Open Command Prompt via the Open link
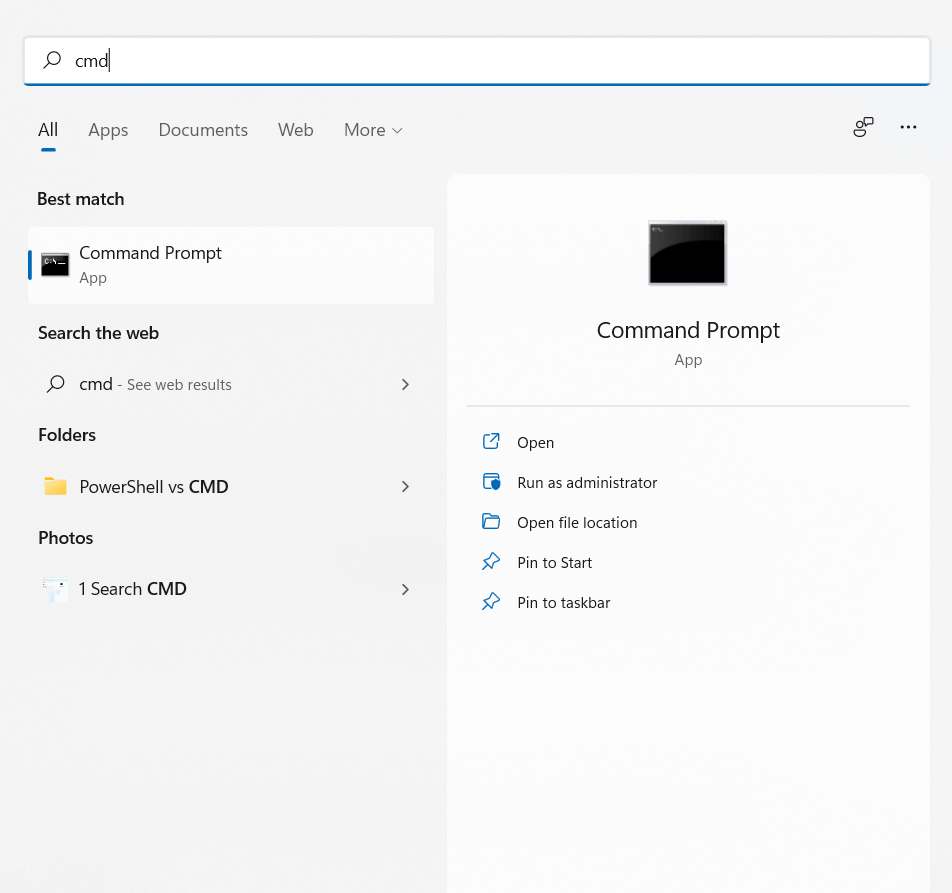Screen dimensions: 952x893 (535, 442)
